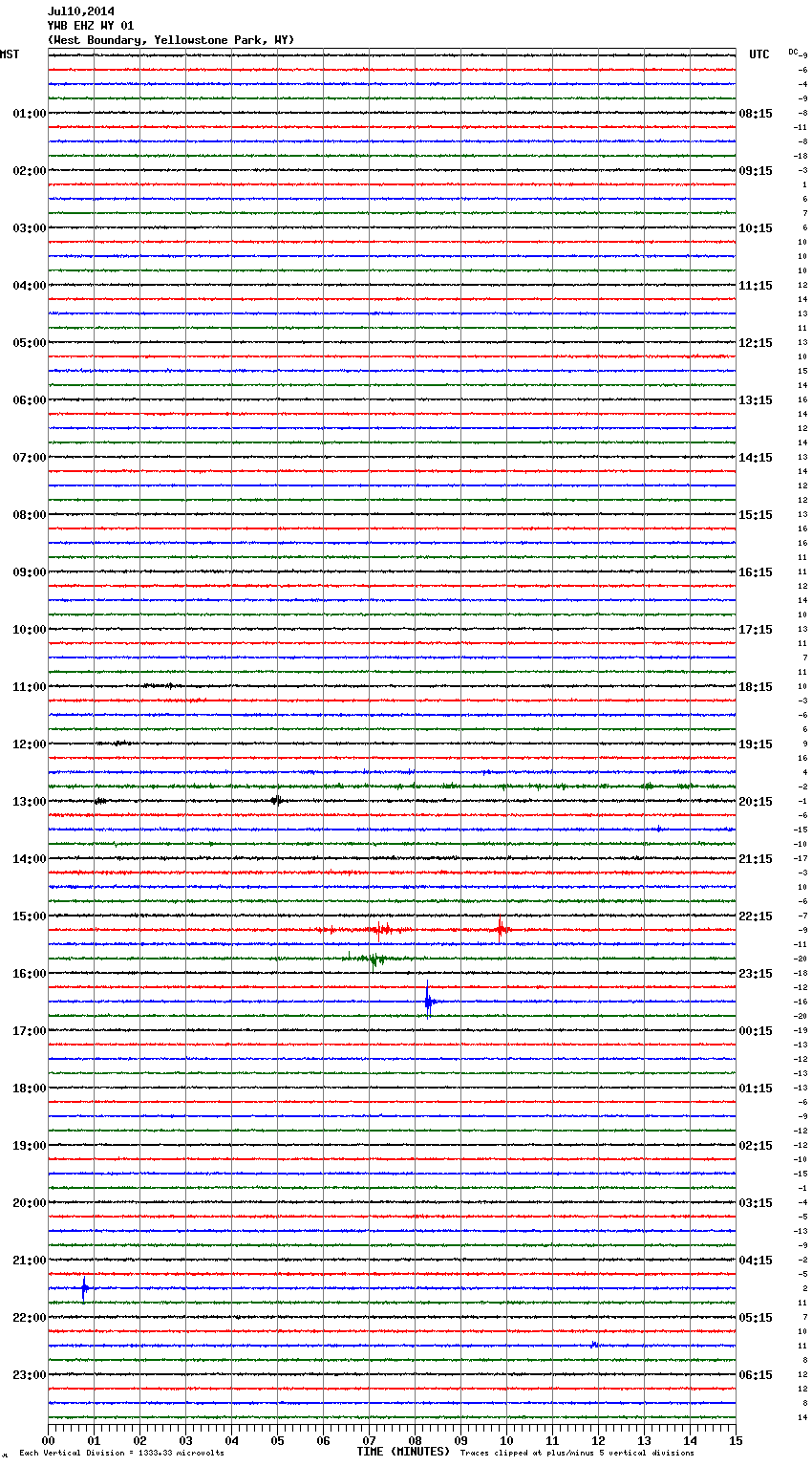Click the 18:15 UTC time label
This screenshot has width=812, height=1466.
pyautogui.click(x=756, y=687)
